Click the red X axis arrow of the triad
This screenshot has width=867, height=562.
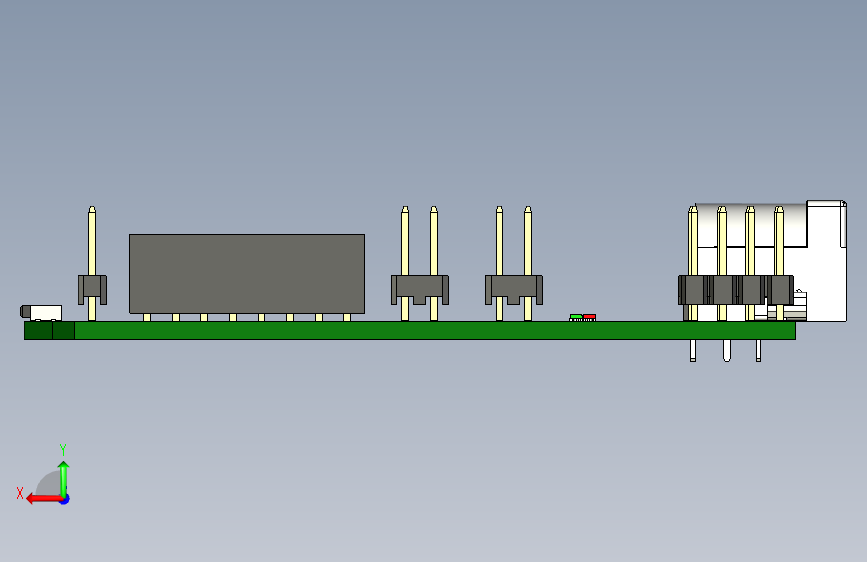tap(43, 499)
